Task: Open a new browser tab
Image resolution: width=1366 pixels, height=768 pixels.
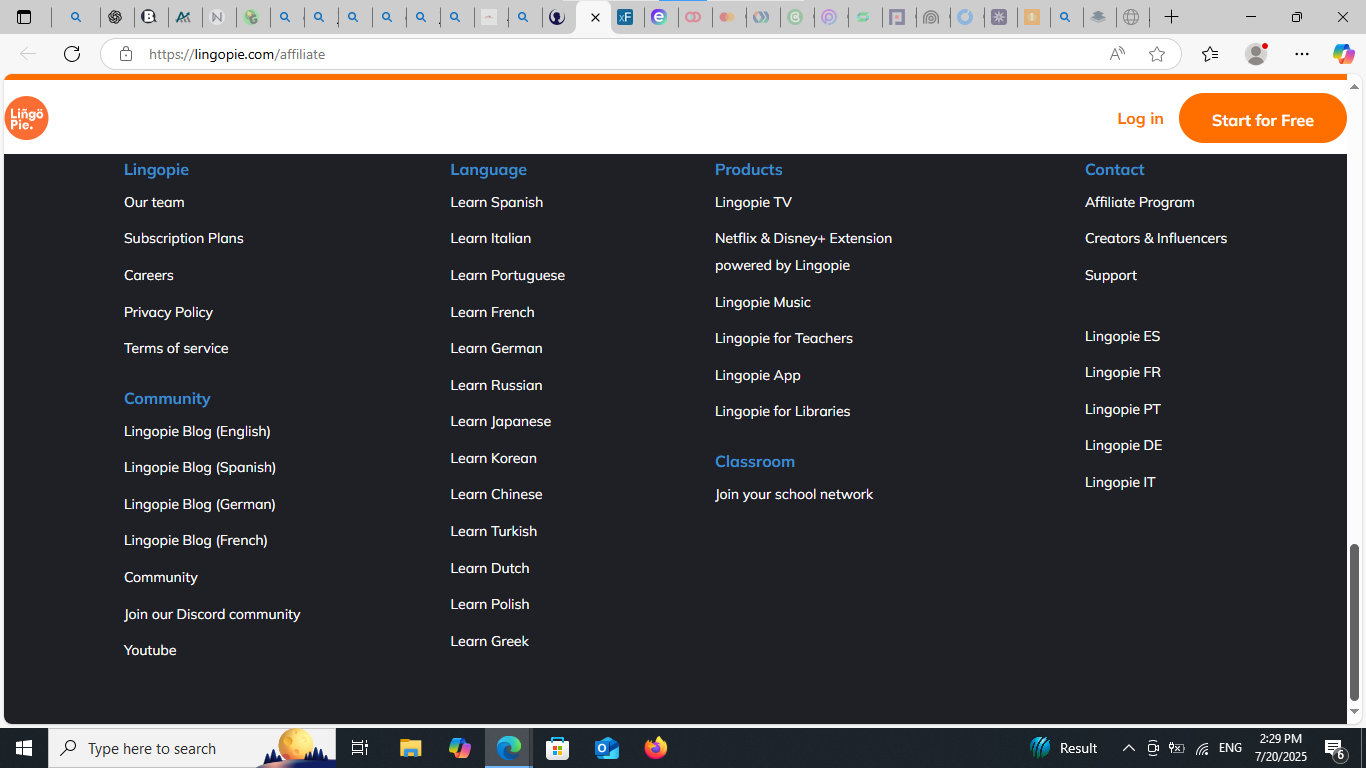Action: [1171, 17]
